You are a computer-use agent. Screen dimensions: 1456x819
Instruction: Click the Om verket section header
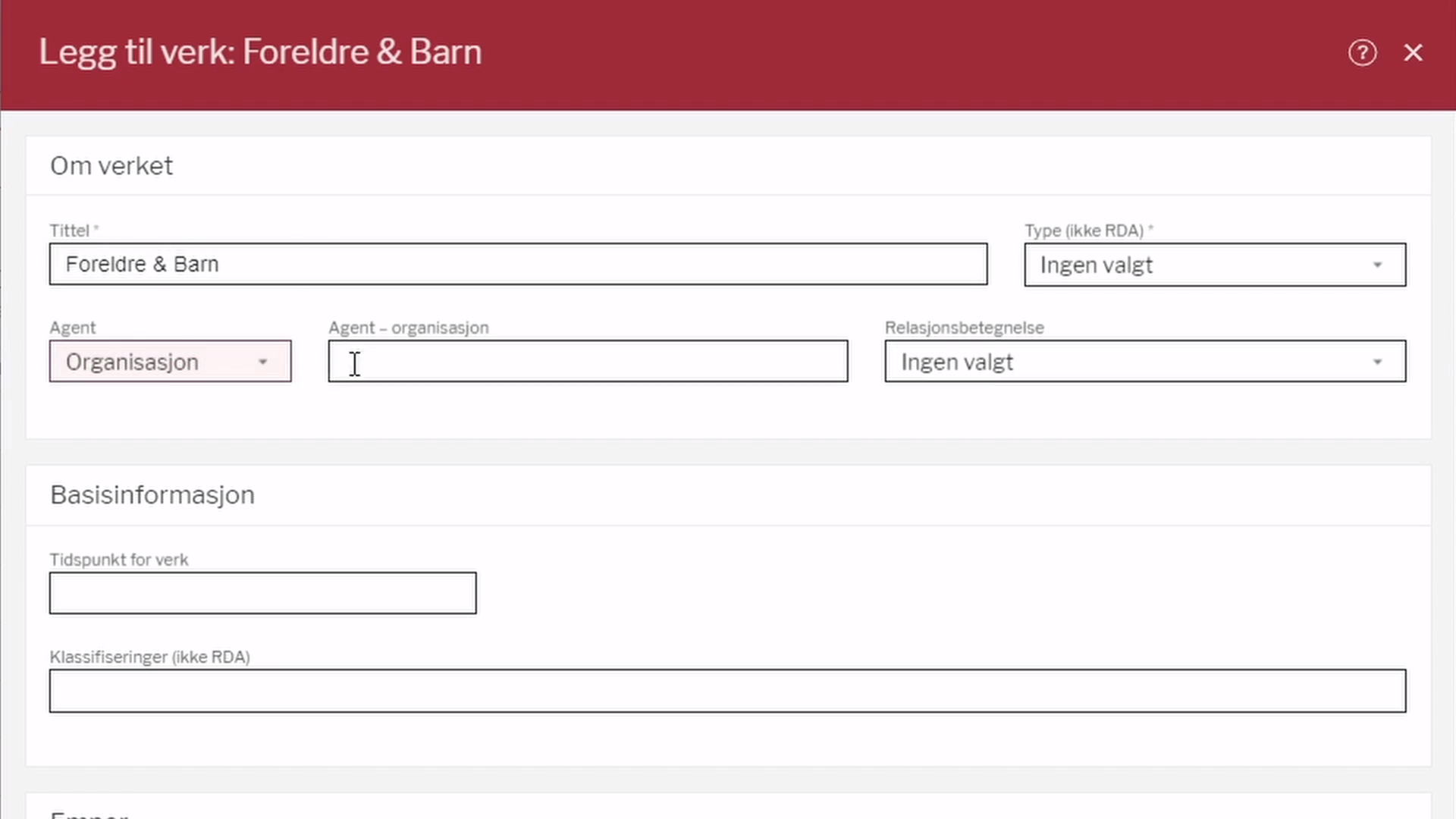111,165
